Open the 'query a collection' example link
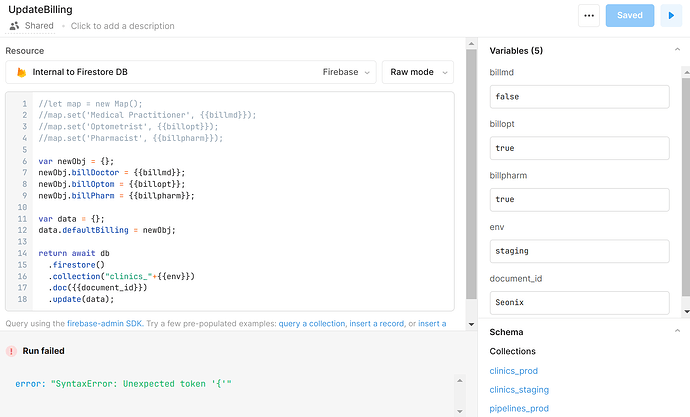 pyautogui.click(x=312, y=324)
